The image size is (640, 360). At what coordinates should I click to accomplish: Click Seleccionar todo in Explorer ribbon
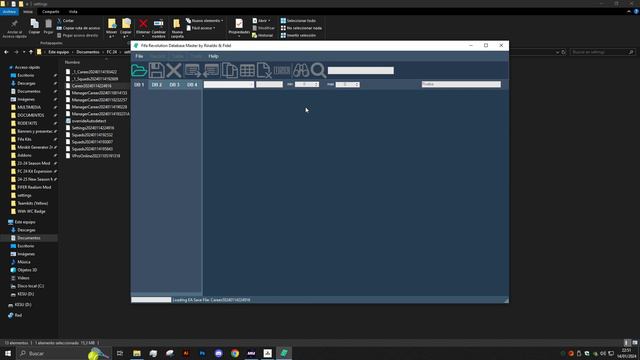coord(298,20)
